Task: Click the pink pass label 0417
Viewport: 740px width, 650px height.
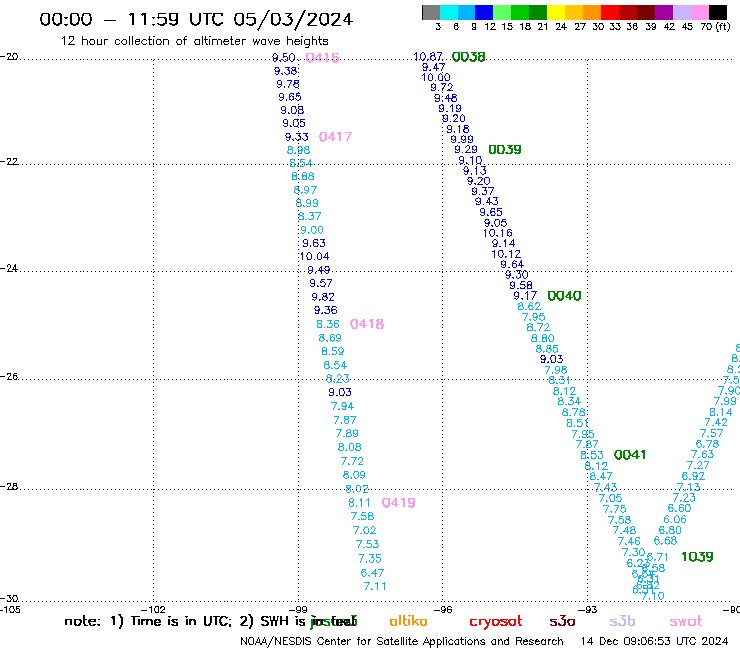Action: point(336,137)
